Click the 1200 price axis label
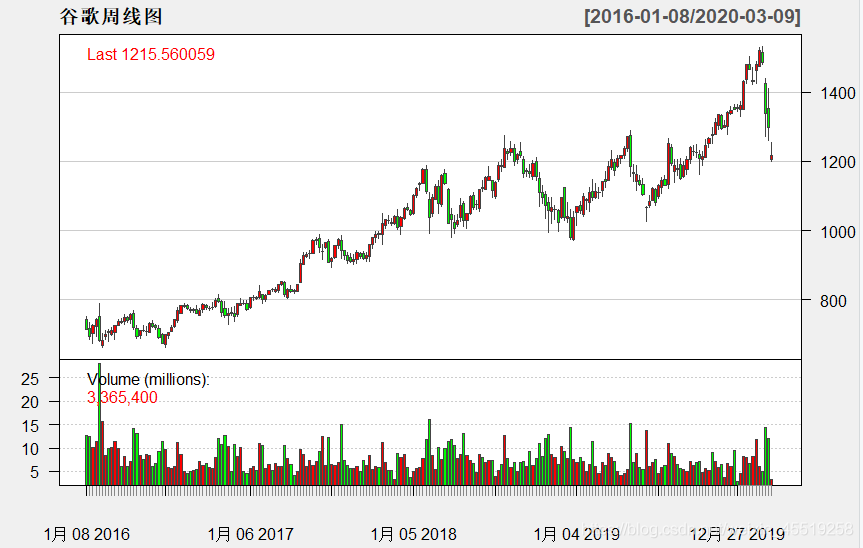The width and height of the screenshot is (863, 548). tap(838, 162)
